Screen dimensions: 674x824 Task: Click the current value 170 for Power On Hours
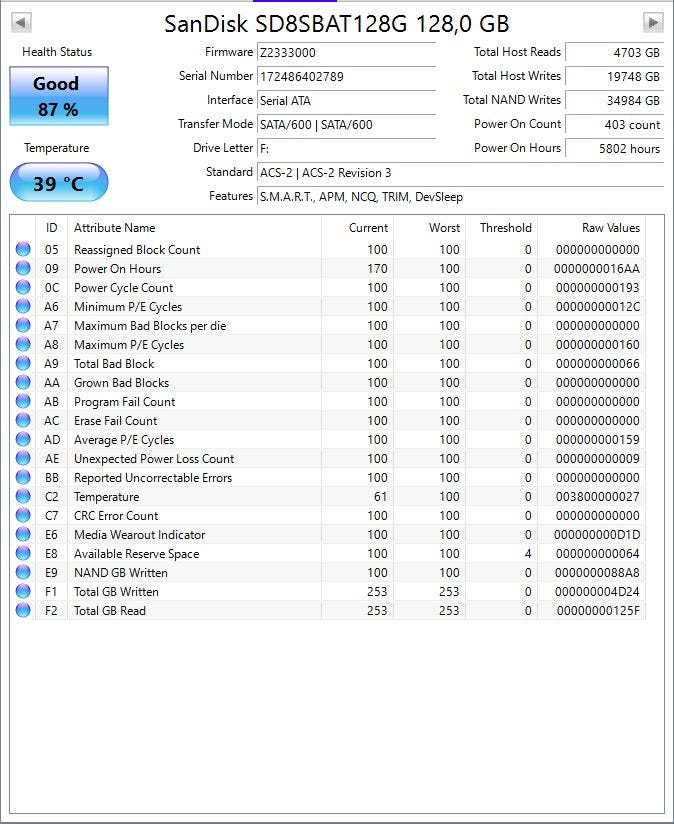(x=377, y=269)
